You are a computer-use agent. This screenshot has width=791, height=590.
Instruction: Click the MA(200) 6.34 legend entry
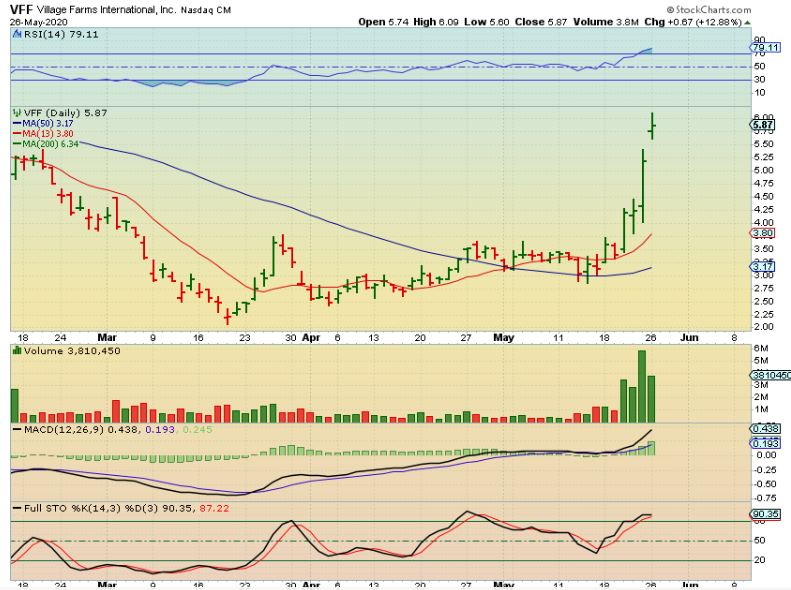coord(45,144)
